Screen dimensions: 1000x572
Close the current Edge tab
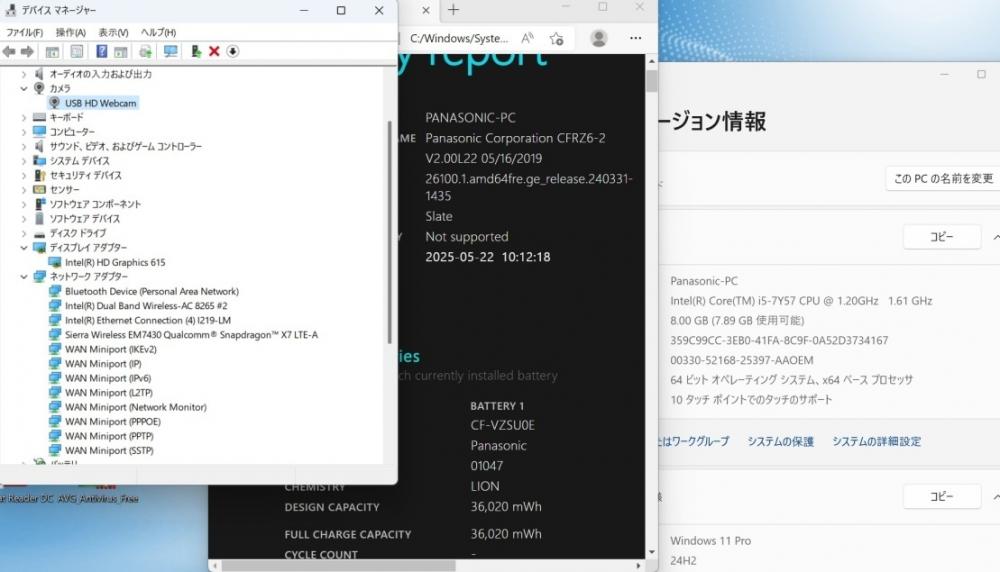(x=426, y=10)
